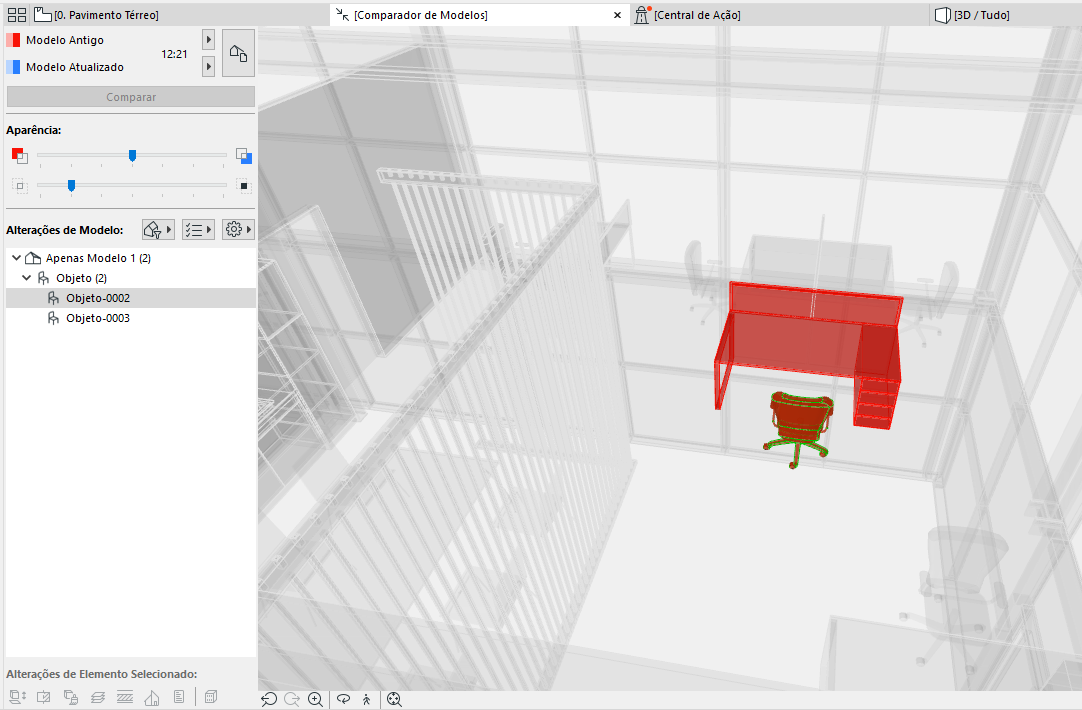
Task: Click the 3D building cube change icon
Action: pos(211,697)
